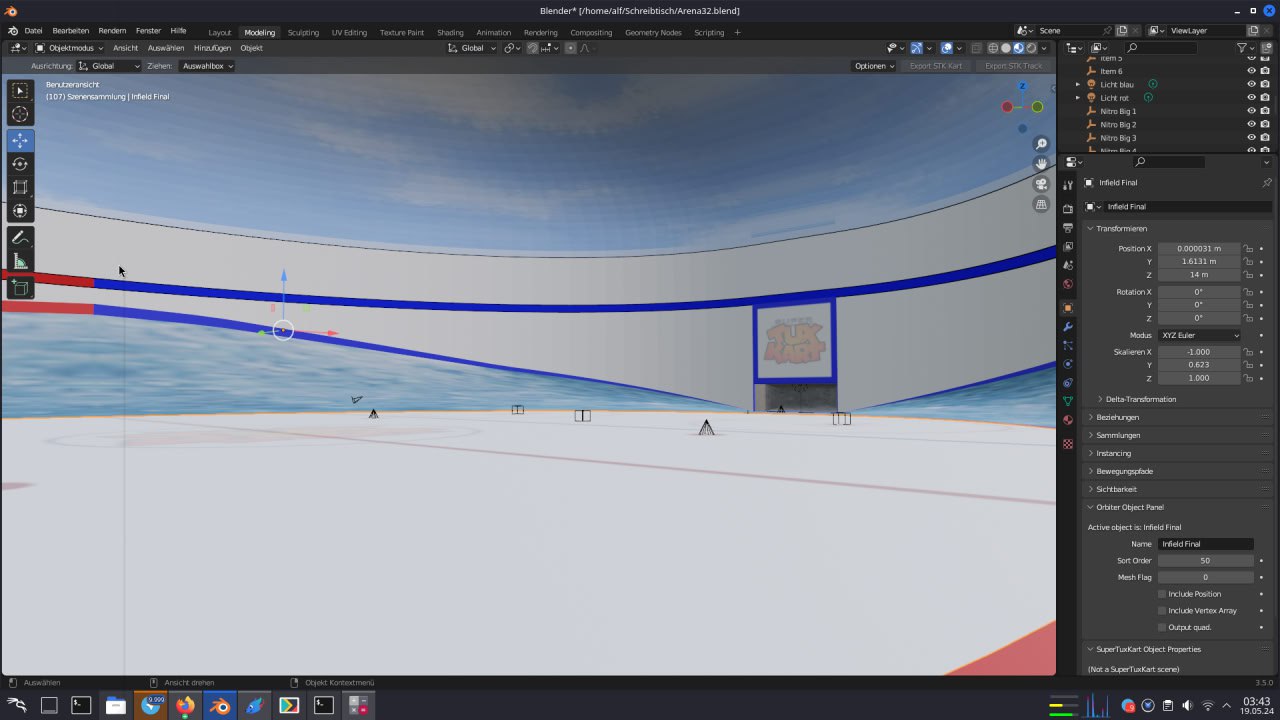Hide Nitro Big 1 in the viewport

tap(1251, 111)
